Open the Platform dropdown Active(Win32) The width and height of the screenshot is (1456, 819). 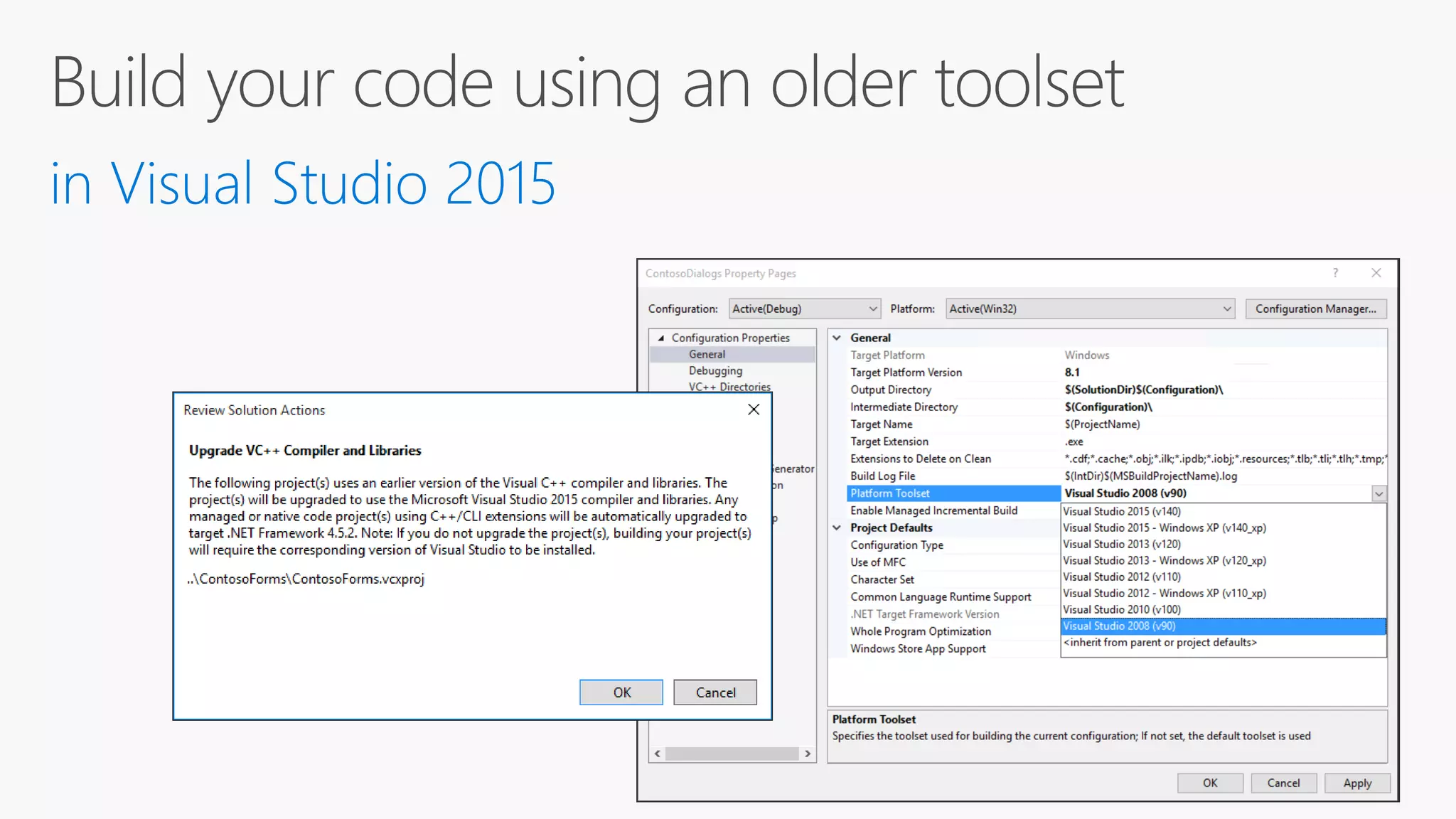[1089, 309]
